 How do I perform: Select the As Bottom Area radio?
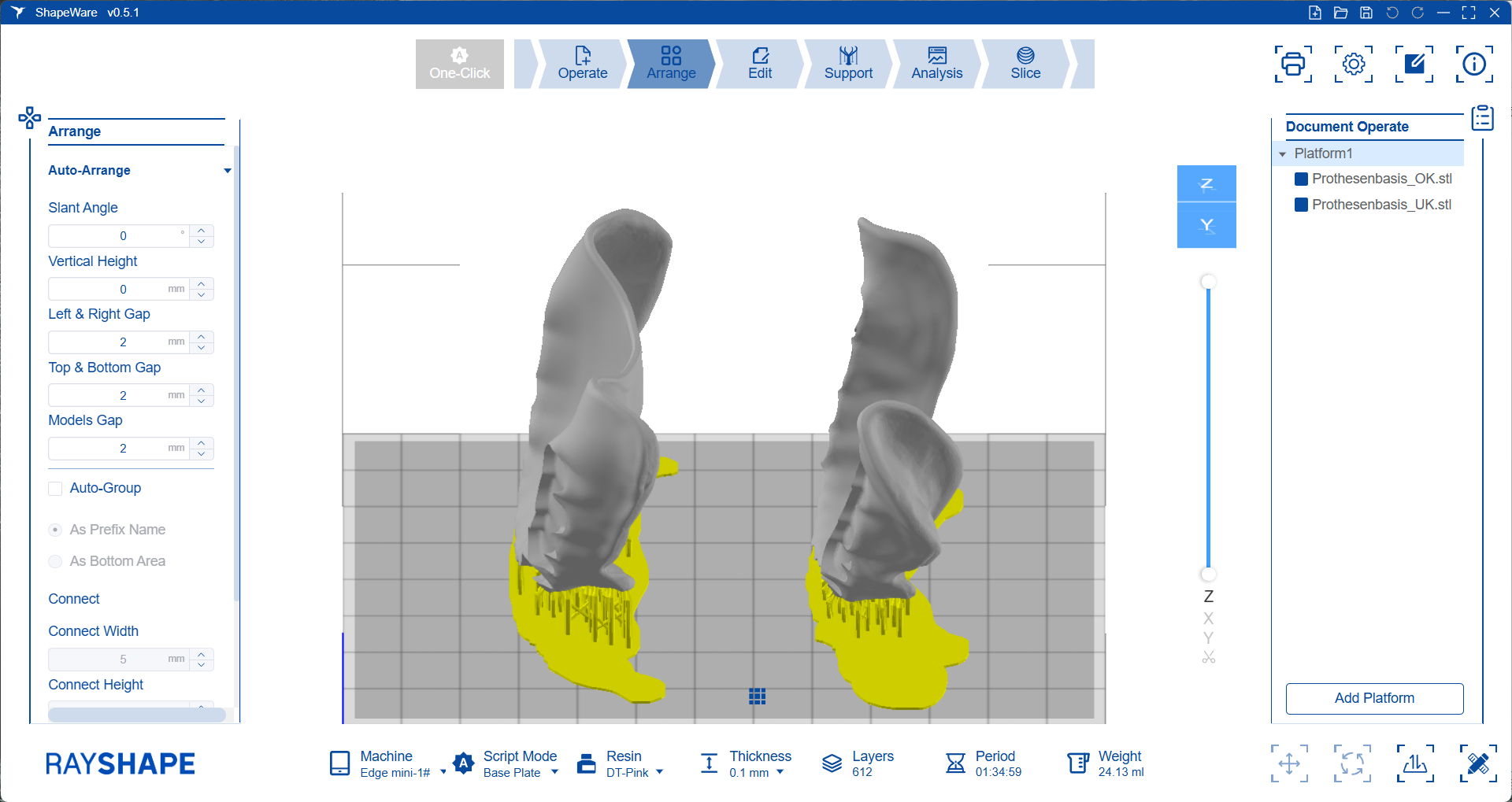(55, 561)
